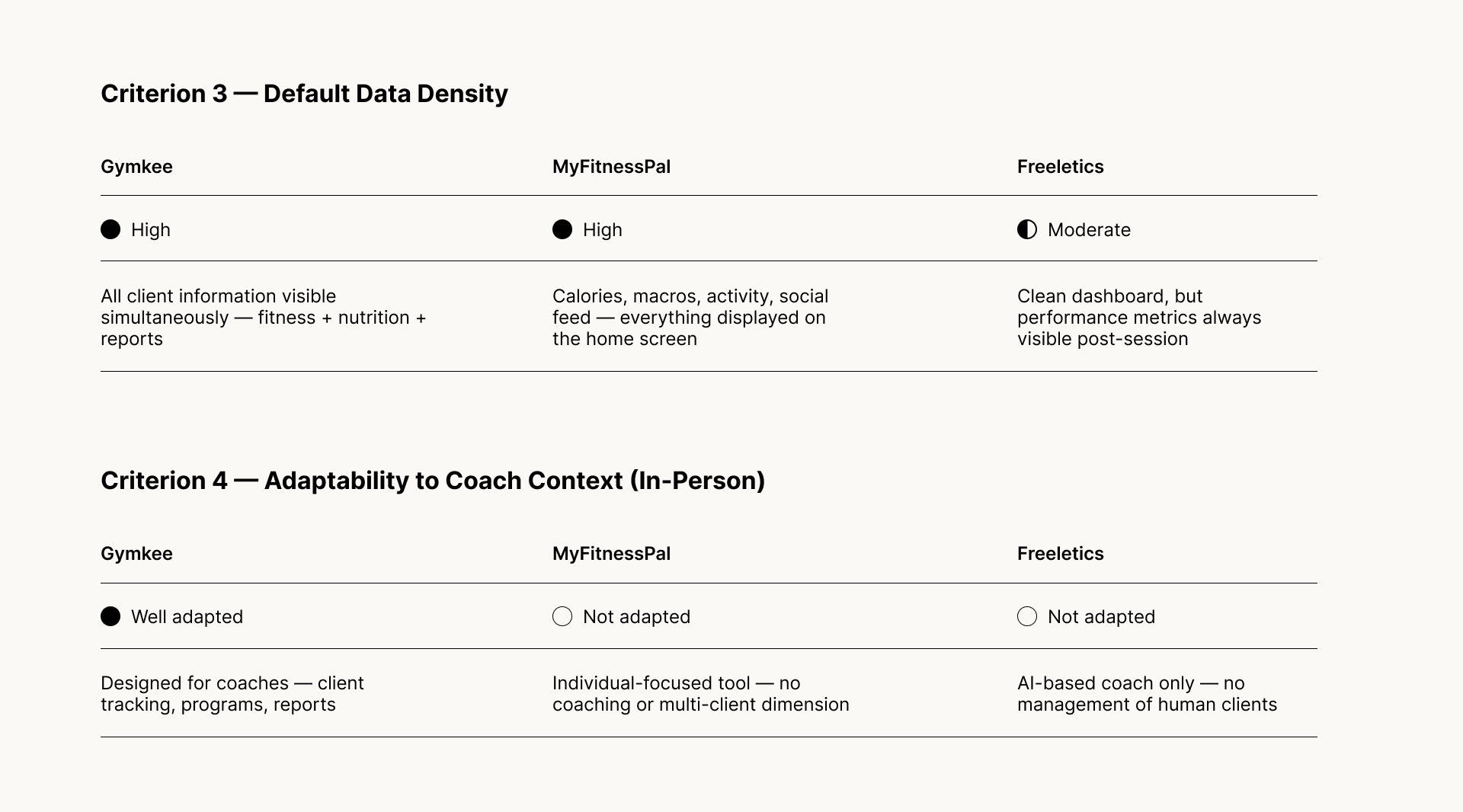This screenshot has height=812, width=1463.
Task: Click the filled circle beside Gymkee's High rating
Action: coord(110,229)
